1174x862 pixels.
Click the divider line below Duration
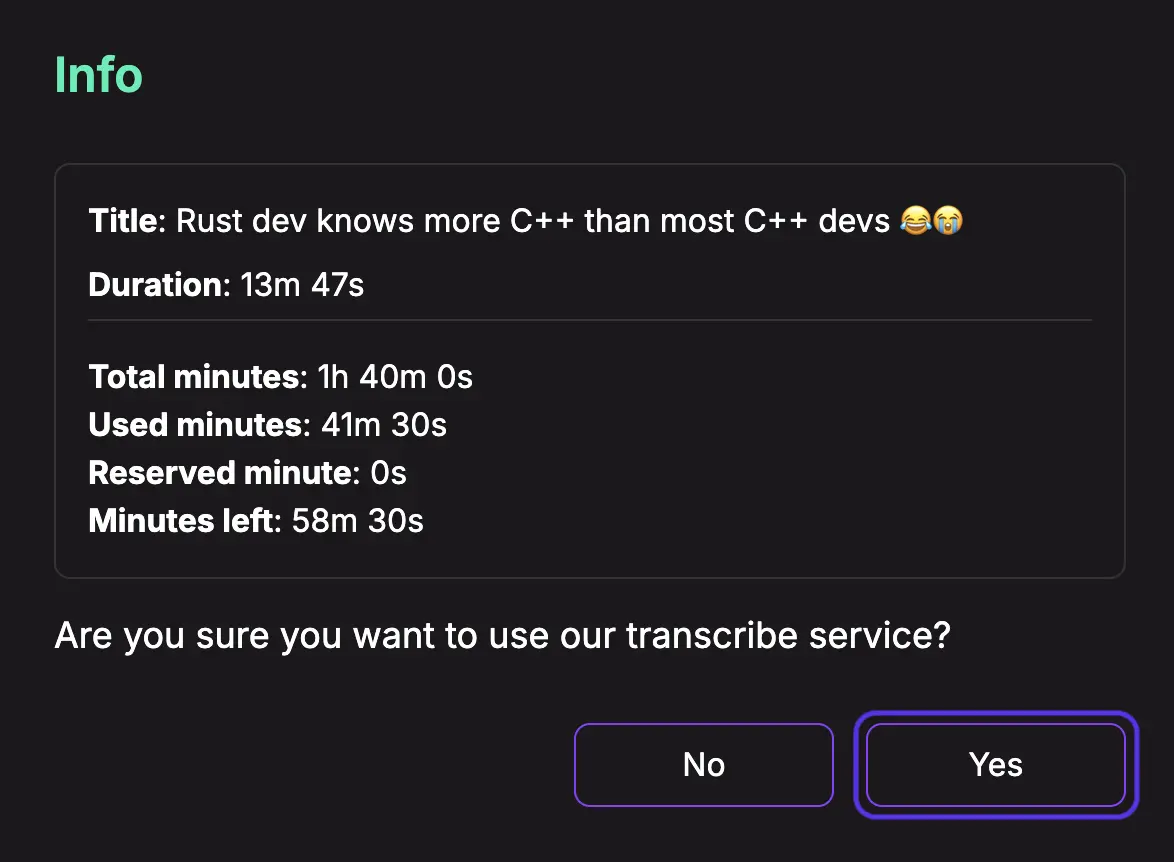[590, 320]
